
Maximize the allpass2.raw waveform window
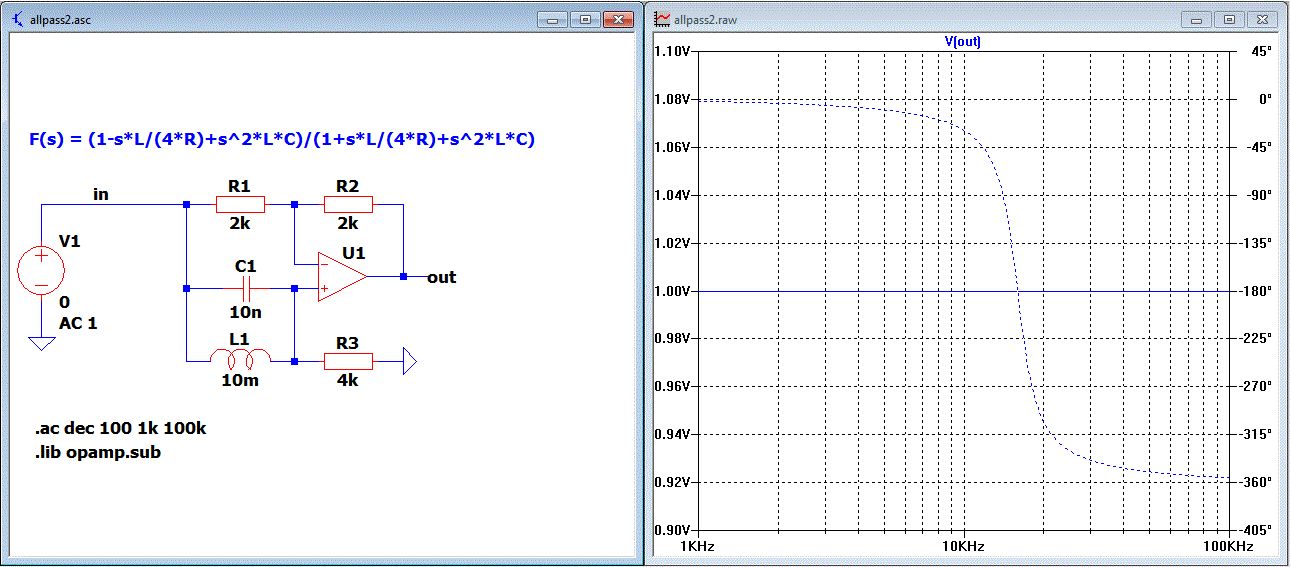pos(1229,19)
